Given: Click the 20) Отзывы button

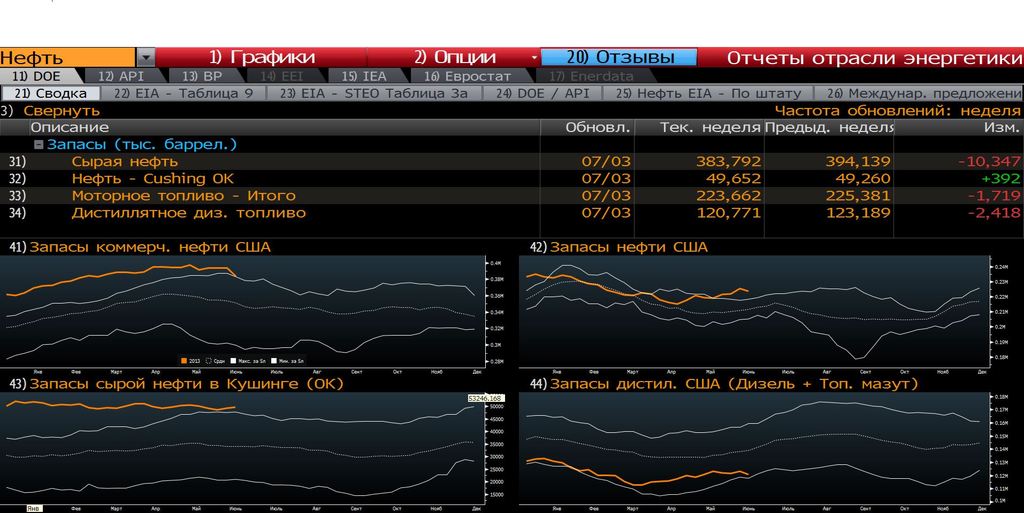Looking at the screenshot, I should click(x=619, y=57).
